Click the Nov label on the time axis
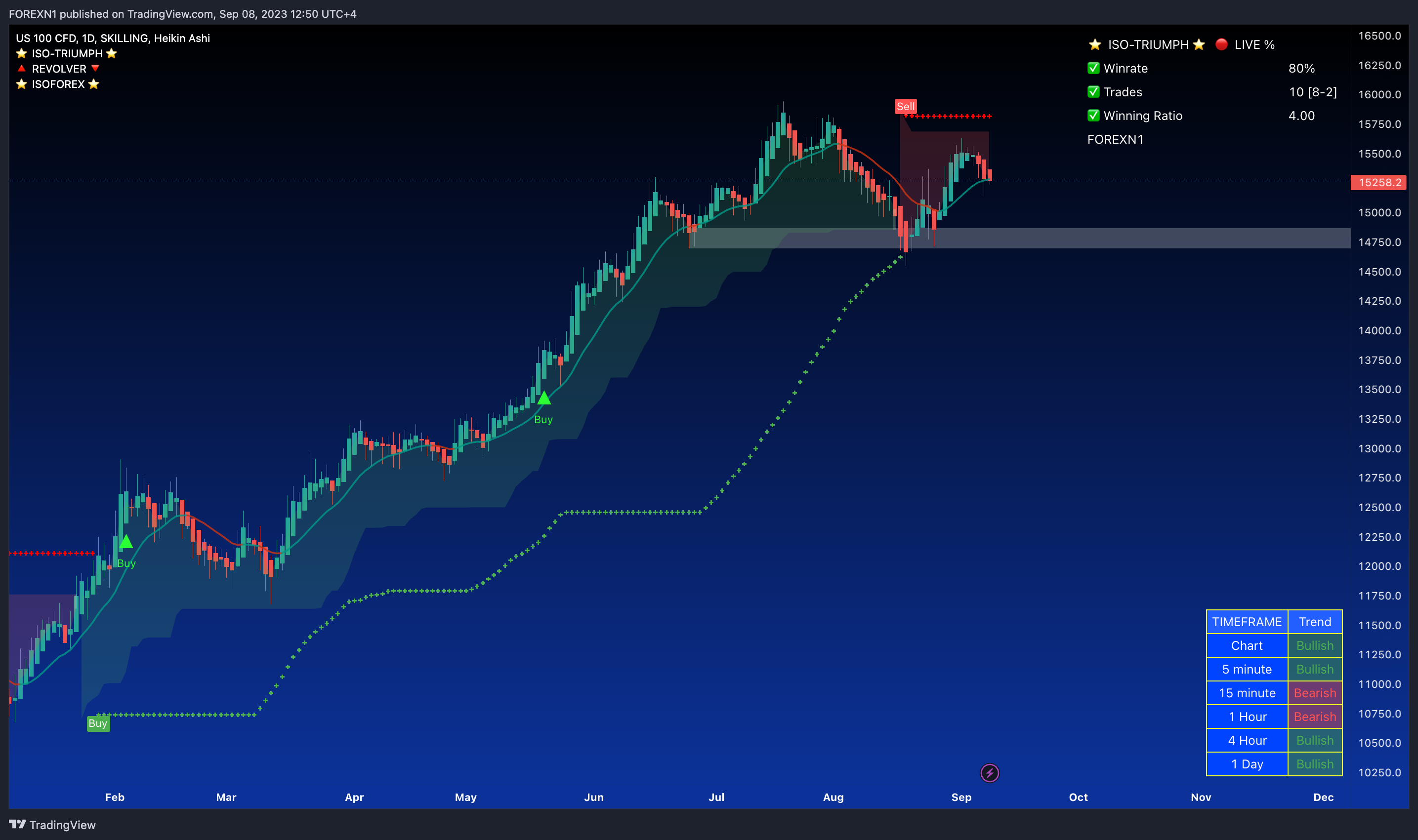Screen dimensions: 1418x840 point(1201,797)
